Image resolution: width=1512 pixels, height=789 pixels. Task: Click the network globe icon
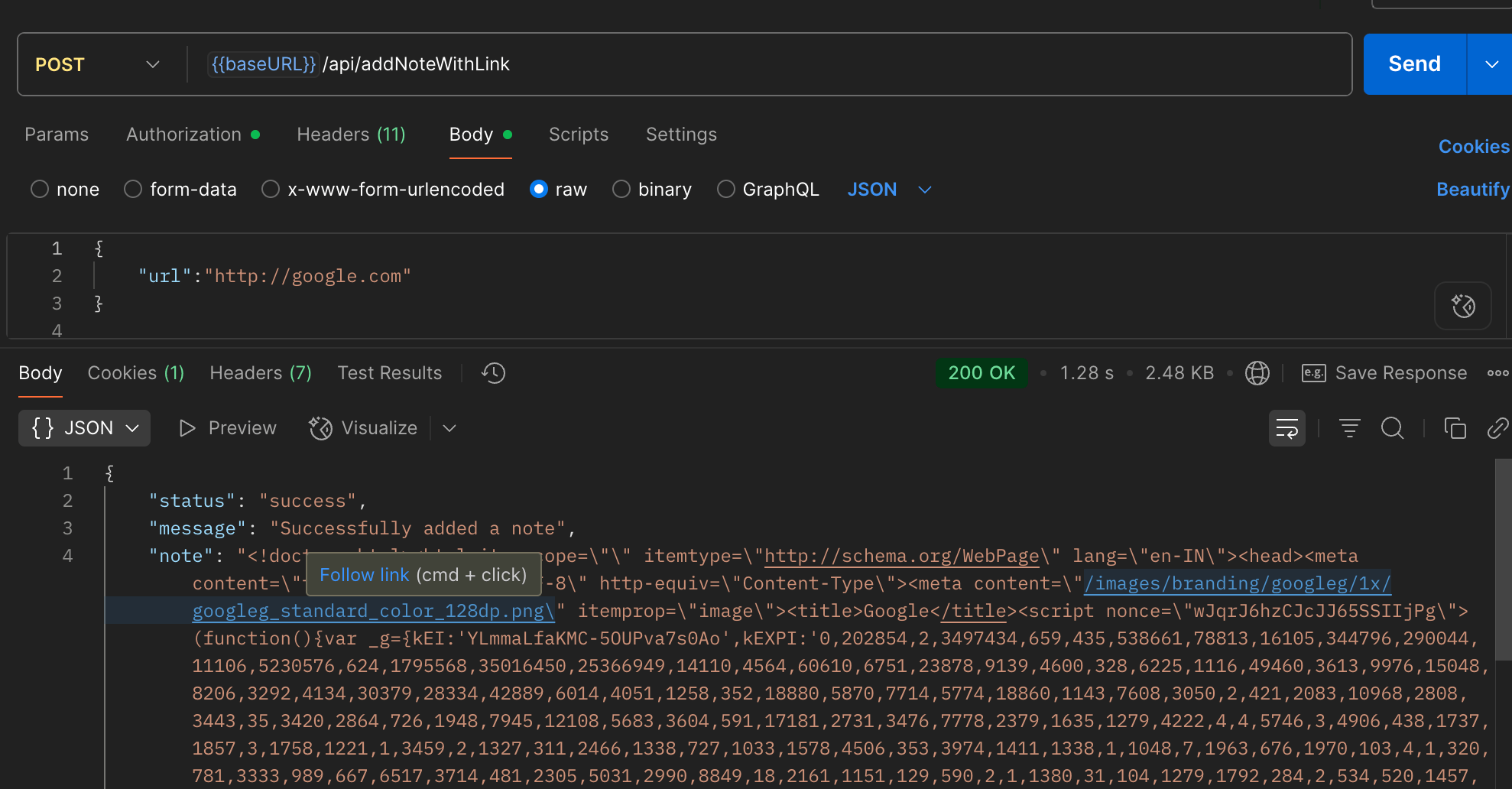(1257, 373)
